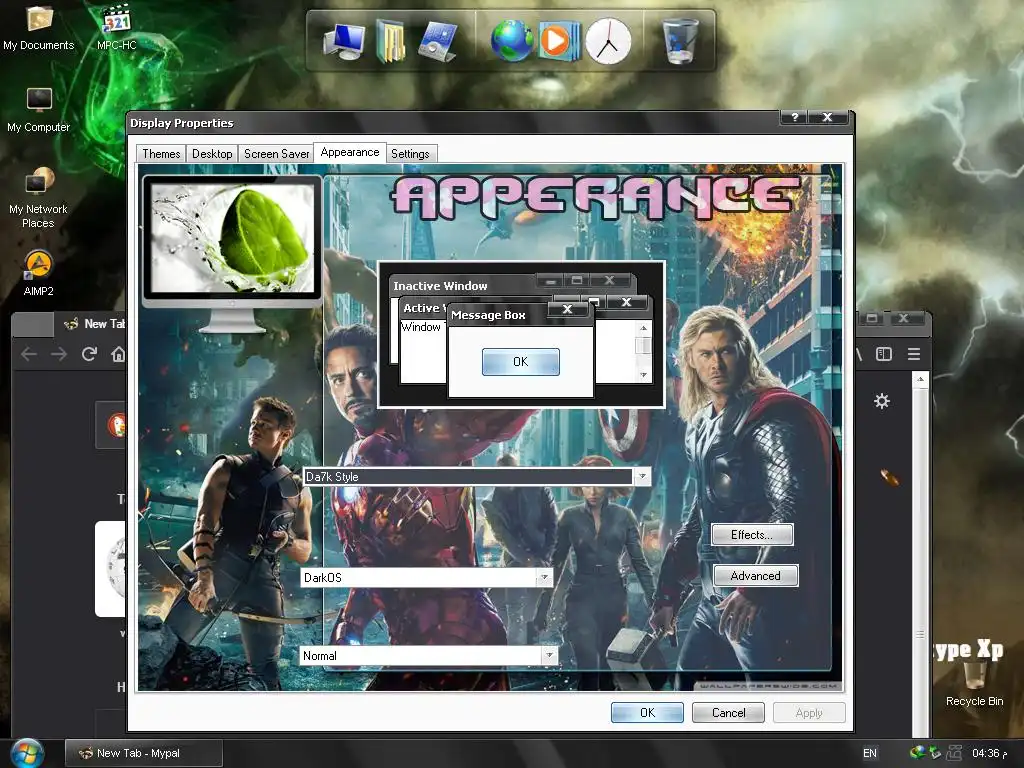Open the My Documents desktop icon
Viewport: 1024px width, 768px height.
(39, 27)
